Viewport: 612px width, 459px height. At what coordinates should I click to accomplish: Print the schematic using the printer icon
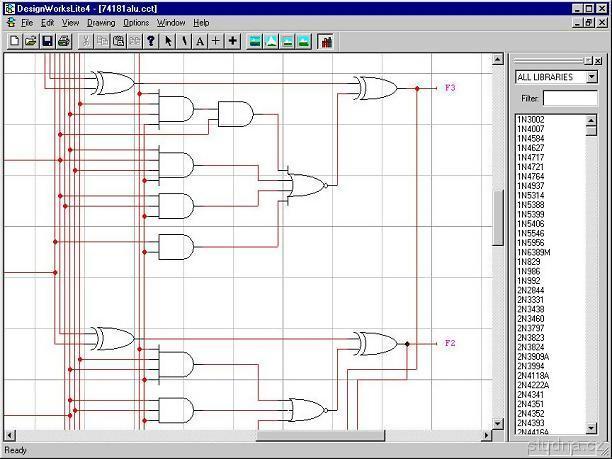(x=63, y=41)
